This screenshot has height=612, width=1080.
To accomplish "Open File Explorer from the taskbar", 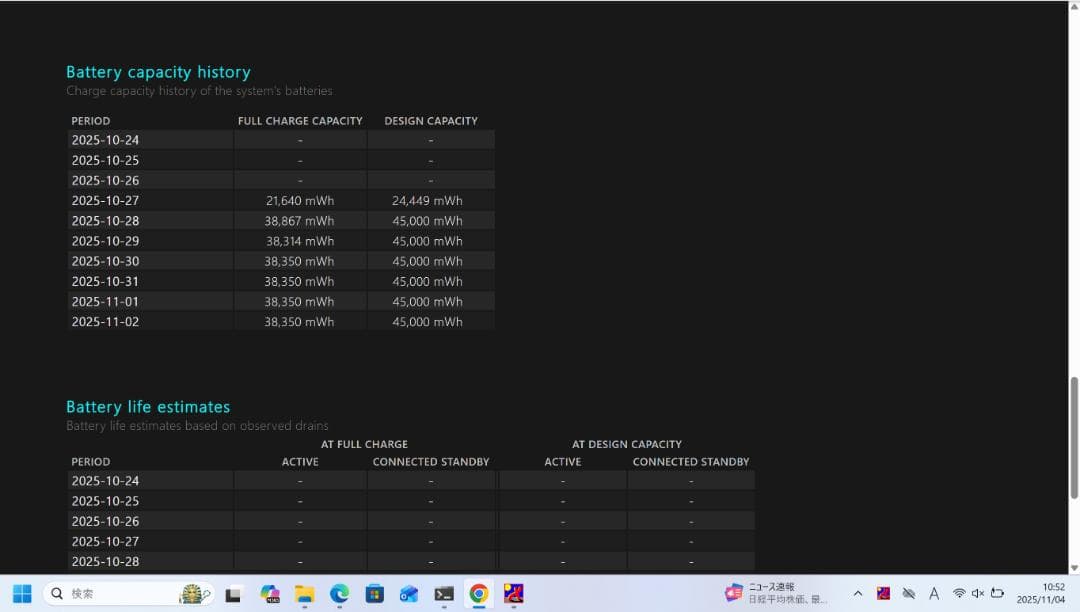I will click(x=304, y=594).
